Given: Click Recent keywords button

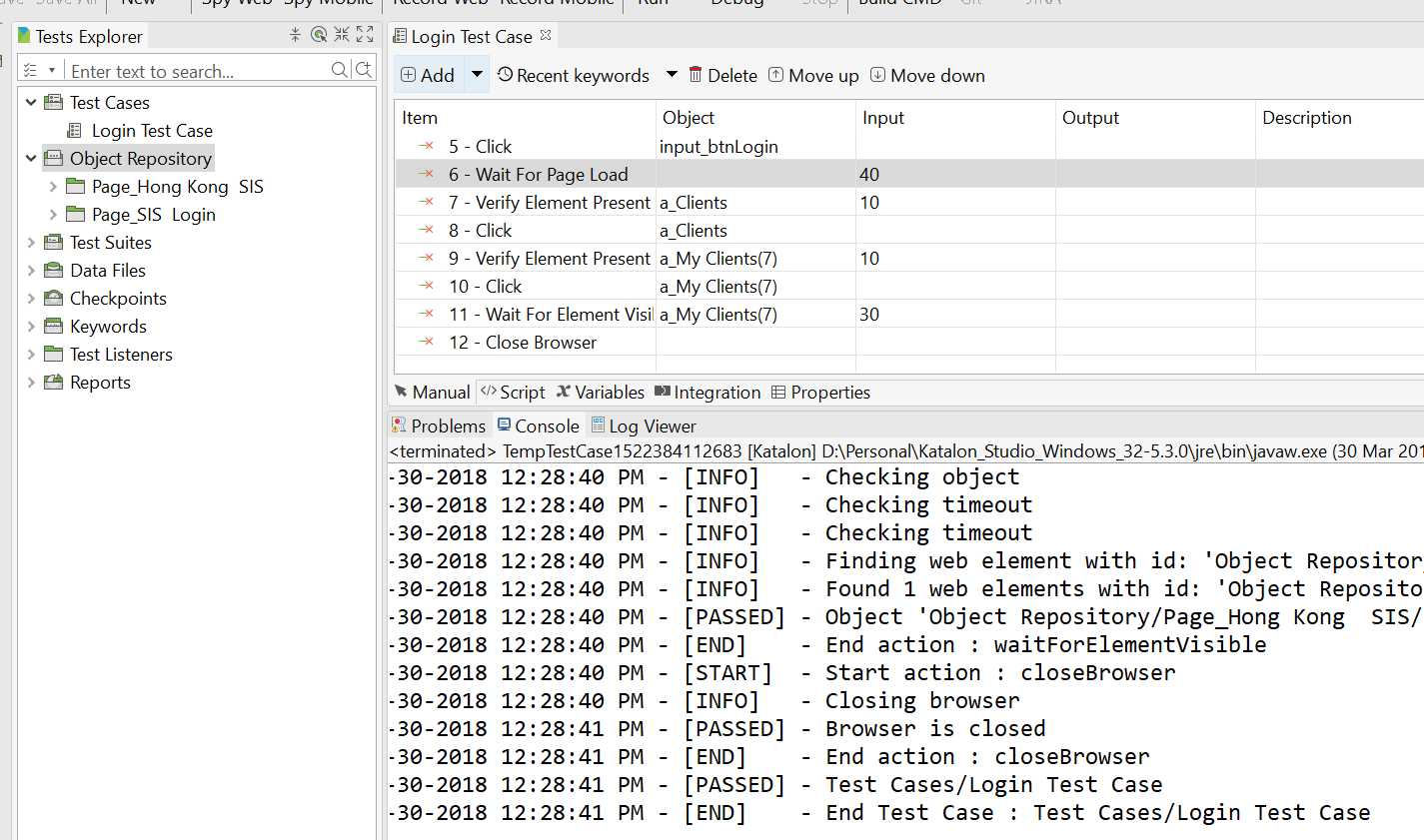Looking at the screenshot, I should [x=574, y=75].
